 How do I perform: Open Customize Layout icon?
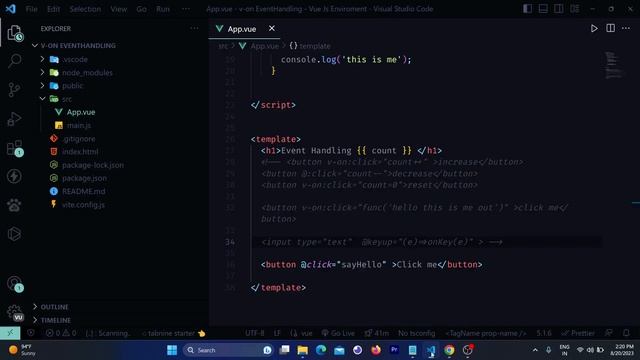(x=574, y=9)
